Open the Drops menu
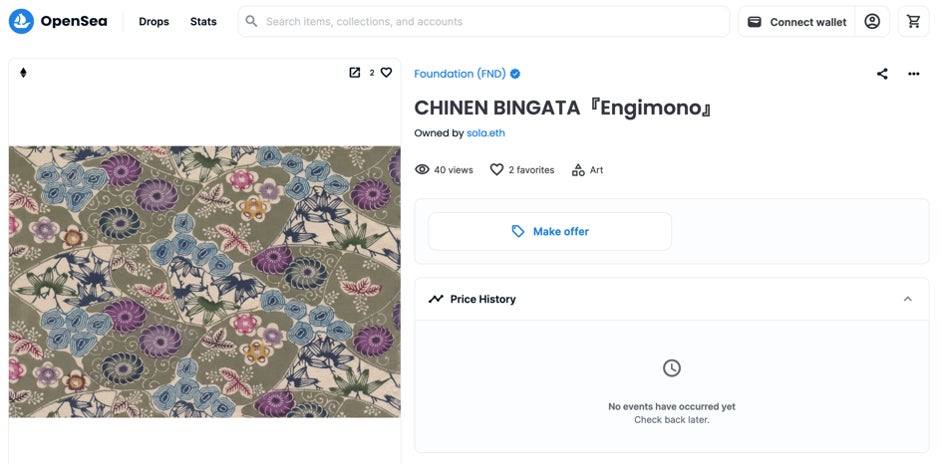Image resolution: width=947 pixels, height=467 pixels. point(154,22)
